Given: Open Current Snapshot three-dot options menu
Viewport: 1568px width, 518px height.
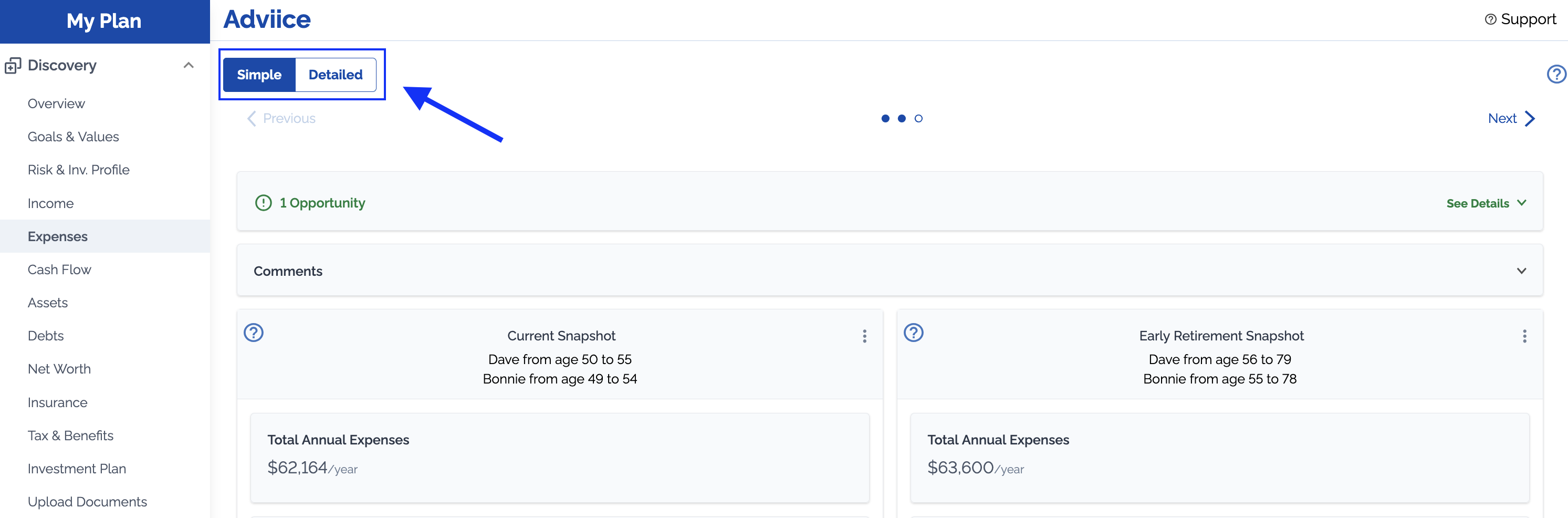Looking at the screenshot, I should pos(864,336).
